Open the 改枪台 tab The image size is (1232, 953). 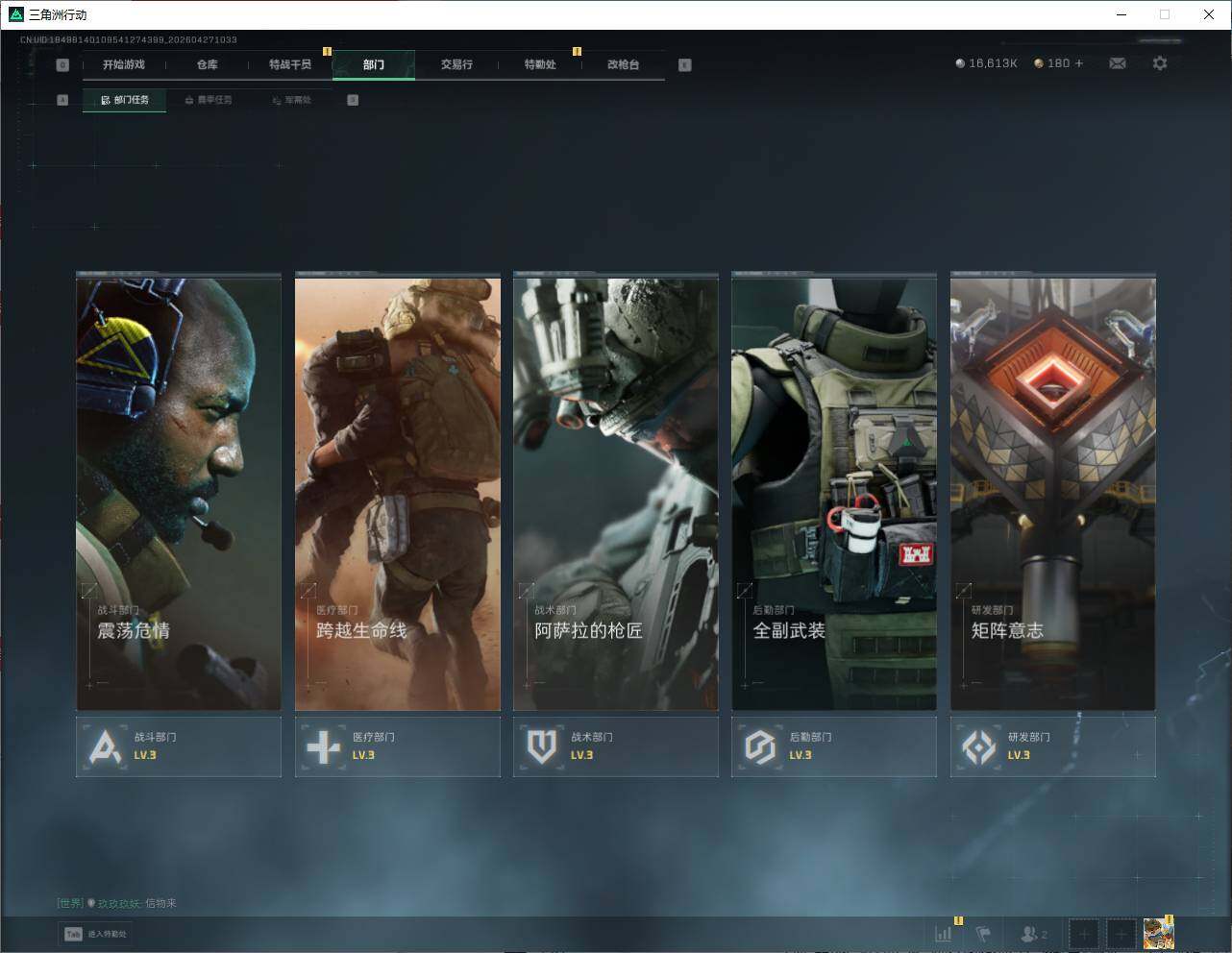click(x=623, y=64)
